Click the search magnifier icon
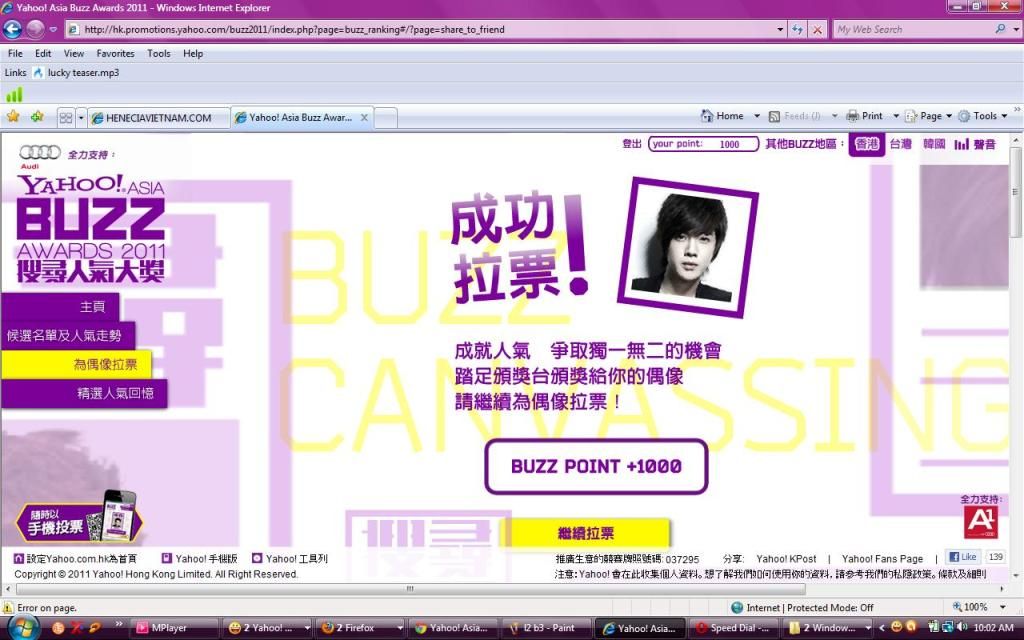The height and width of the screenshot is (640, 1024). point(1000,29)
